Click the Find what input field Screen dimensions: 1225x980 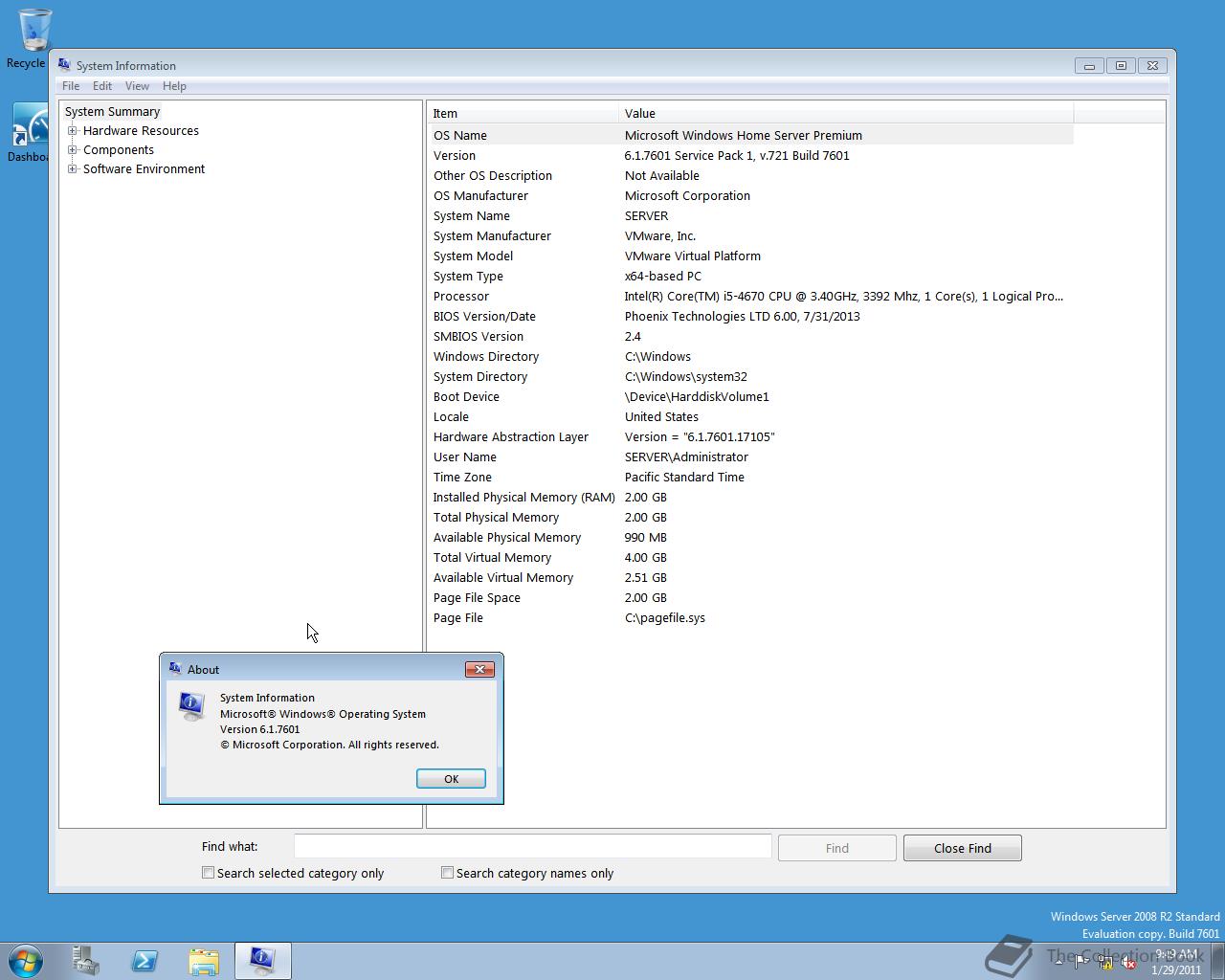pos(532,846)
